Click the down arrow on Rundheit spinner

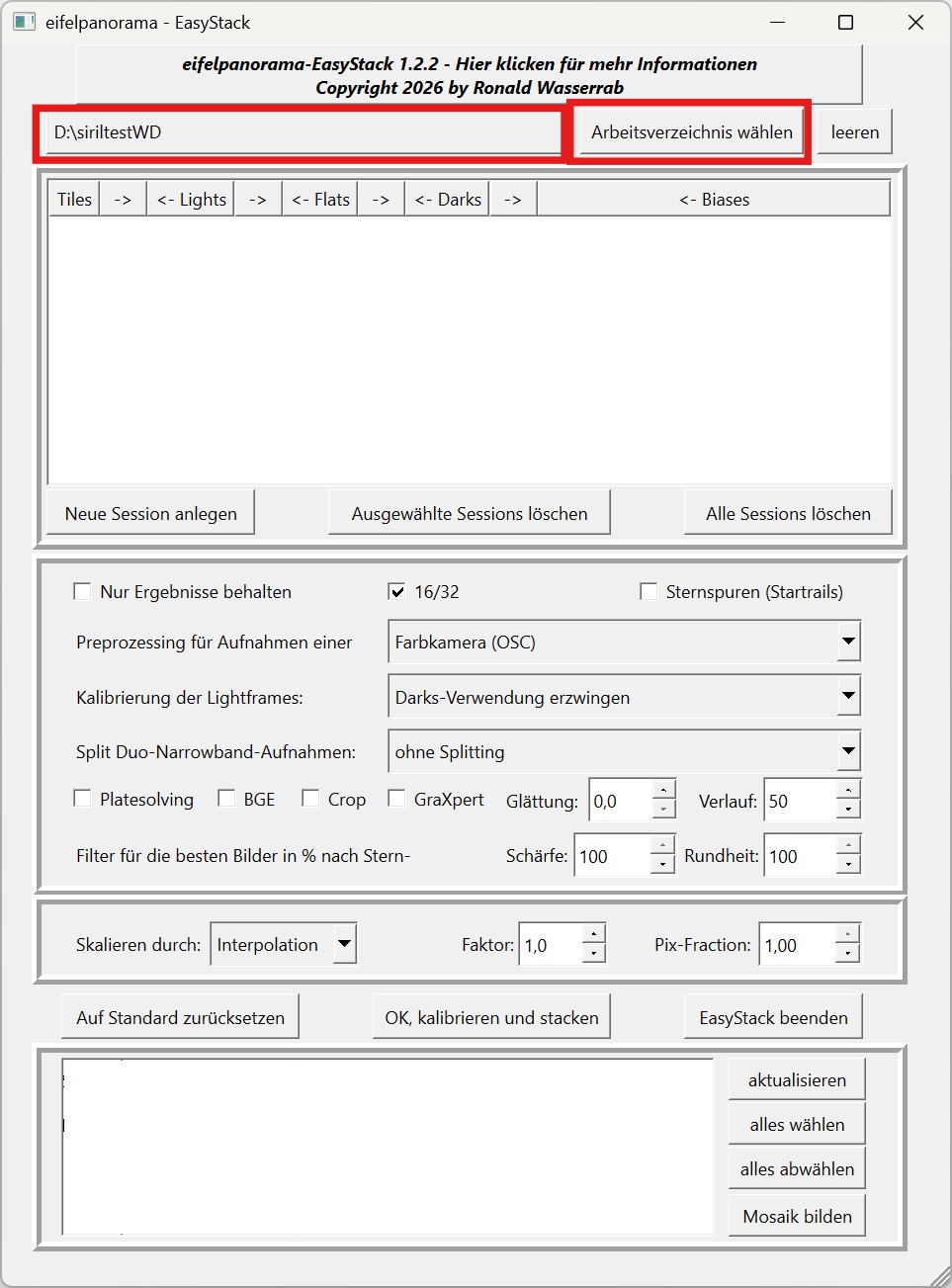tap(848, 866)
